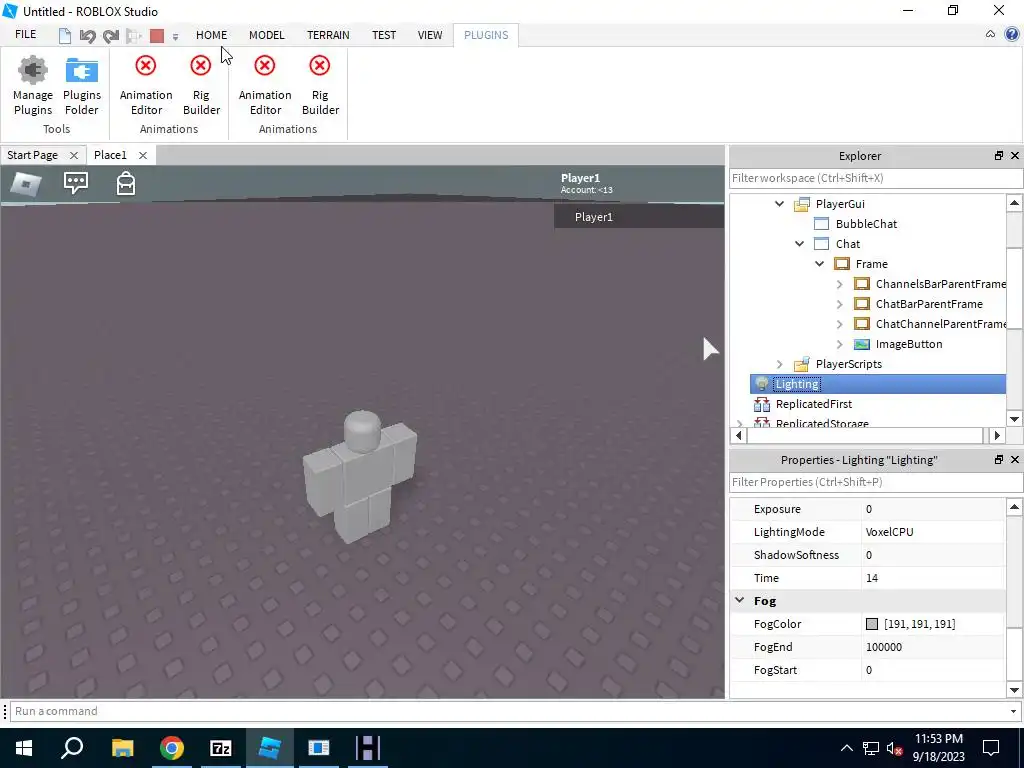Collapse the Chat node
Screen dimensions: 1024x768
pyautogui.click(x=799, y=244)
